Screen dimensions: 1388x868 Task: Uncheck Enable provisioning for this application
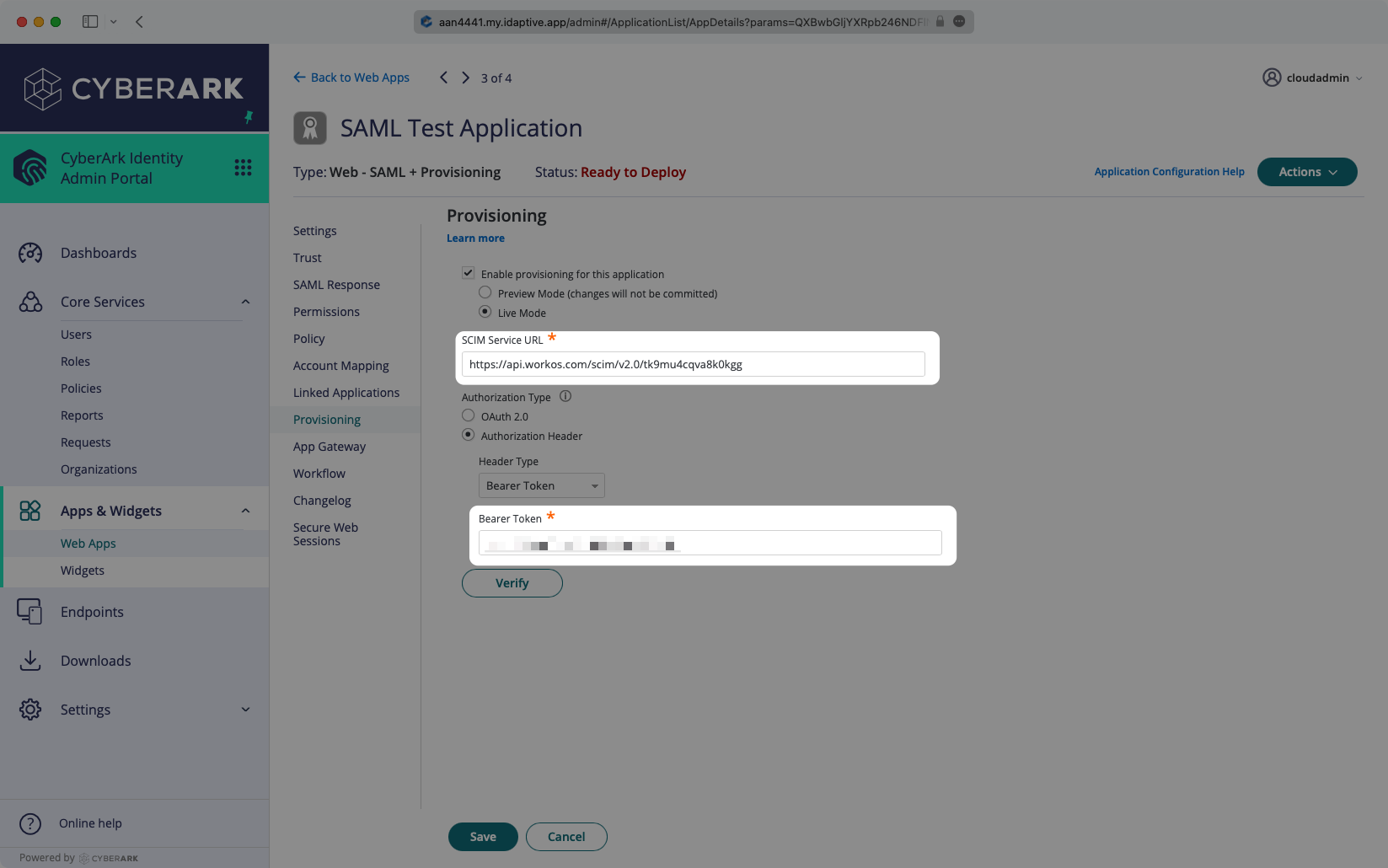(x=469, y=273)
